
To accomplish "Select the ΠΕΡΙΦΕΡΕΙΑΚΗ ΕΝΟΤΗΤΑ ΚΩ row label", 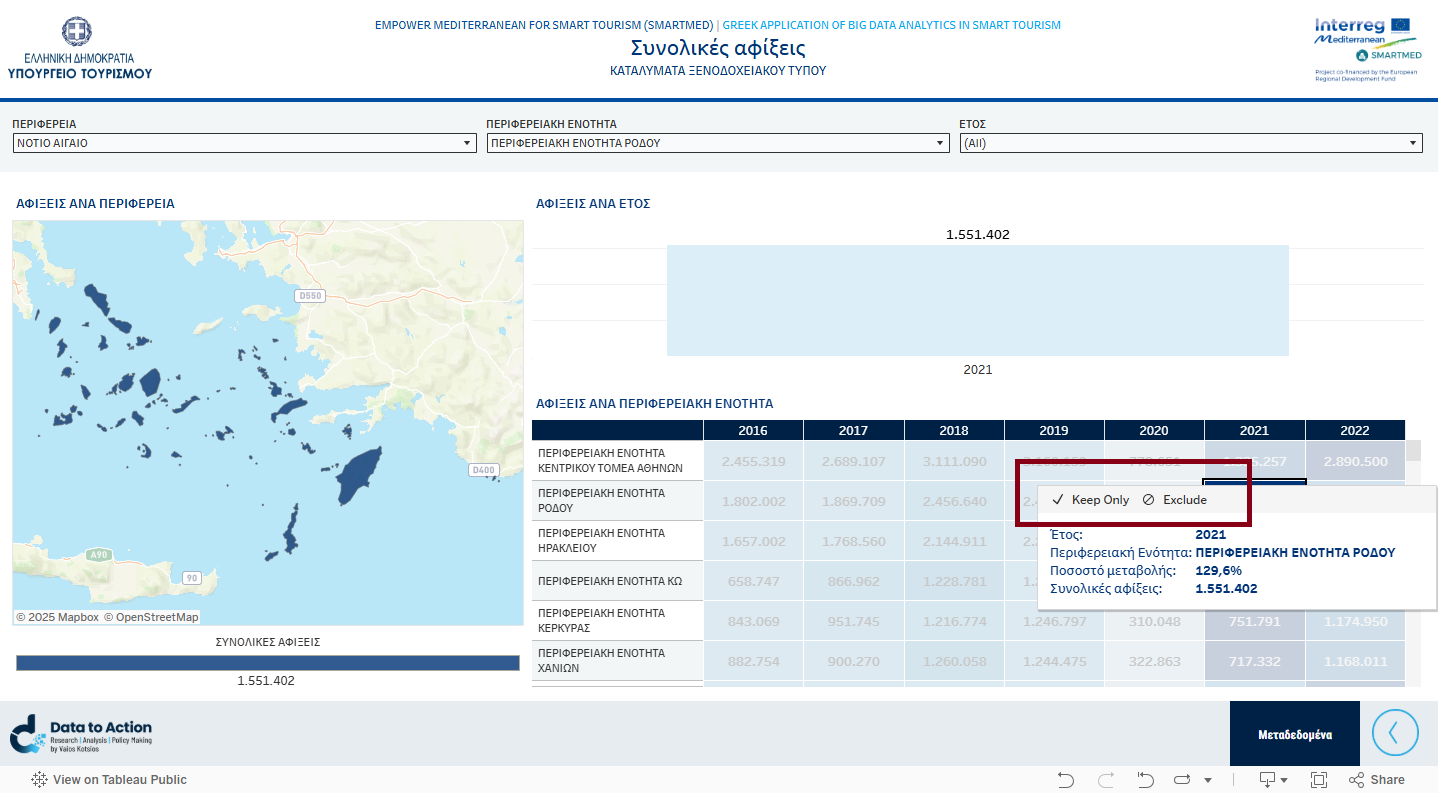I will 610,581.
